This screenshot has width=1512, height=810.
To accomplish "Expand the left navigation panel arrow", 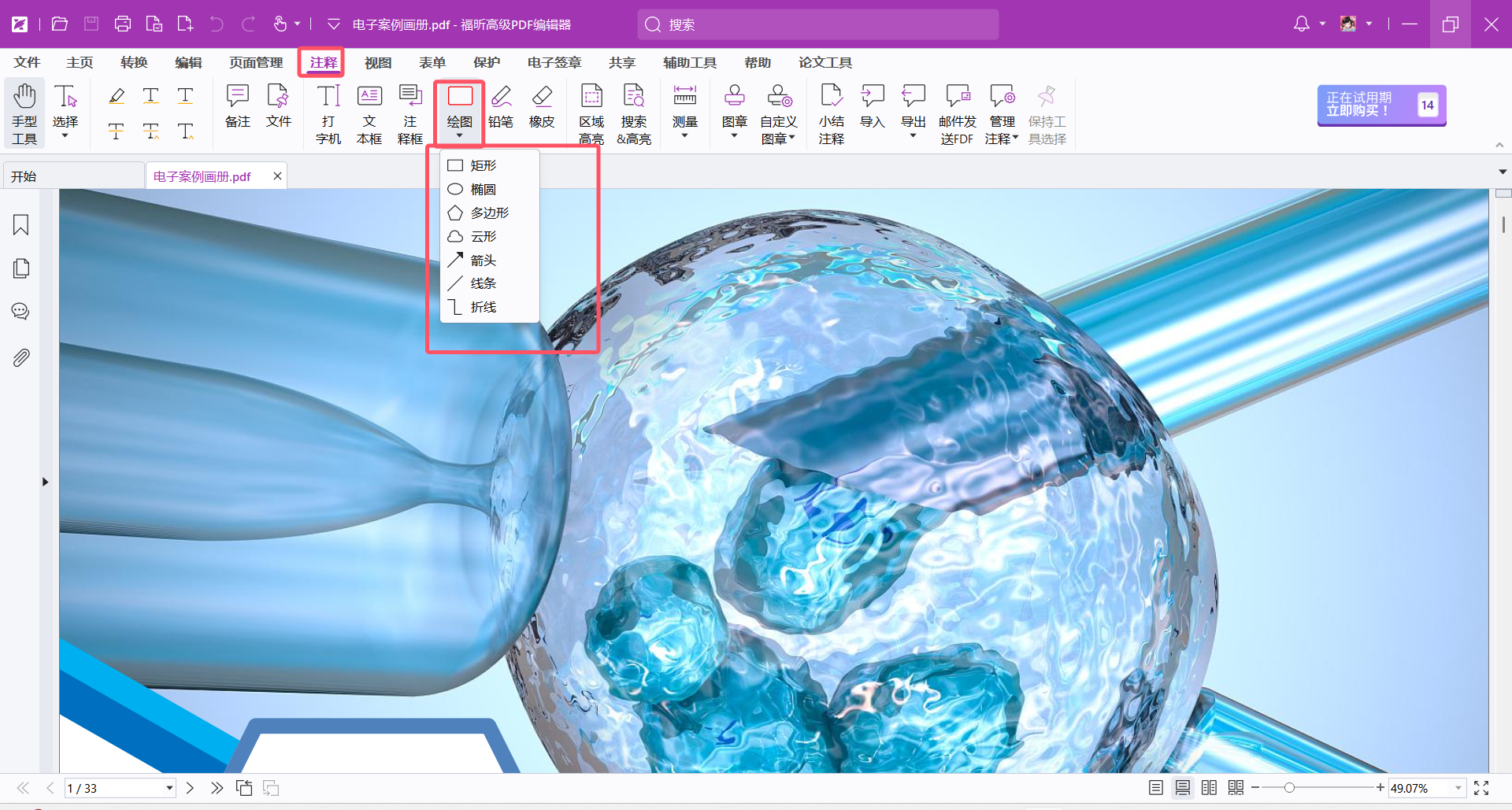I will pyautogui.click(x=45, y=482).
